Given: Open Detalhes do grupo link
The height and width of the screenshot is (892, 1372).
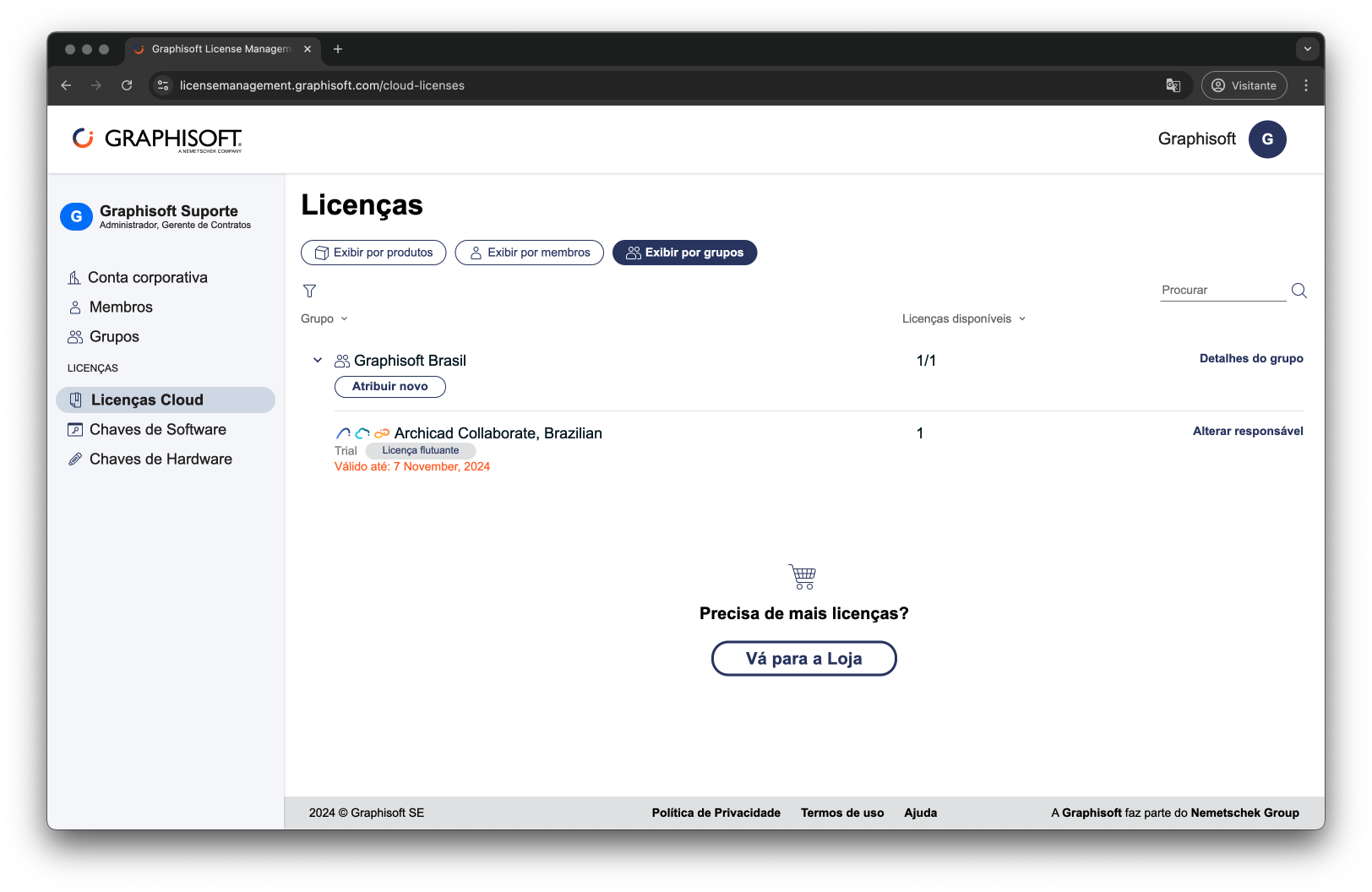Looking at the screenshot, I should [x=1251, y=358].
